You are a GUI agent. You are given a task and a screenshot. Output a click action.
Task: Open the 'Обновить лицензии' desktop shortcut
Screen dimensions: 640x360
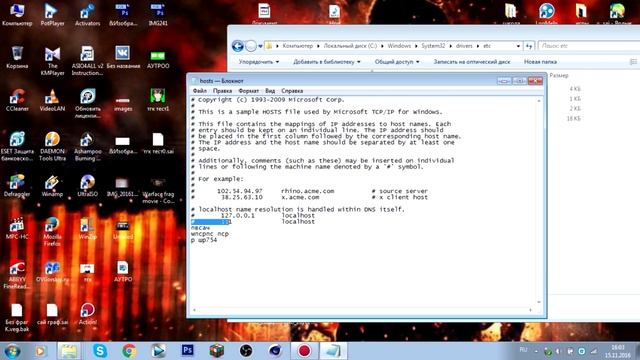point(87,103)
